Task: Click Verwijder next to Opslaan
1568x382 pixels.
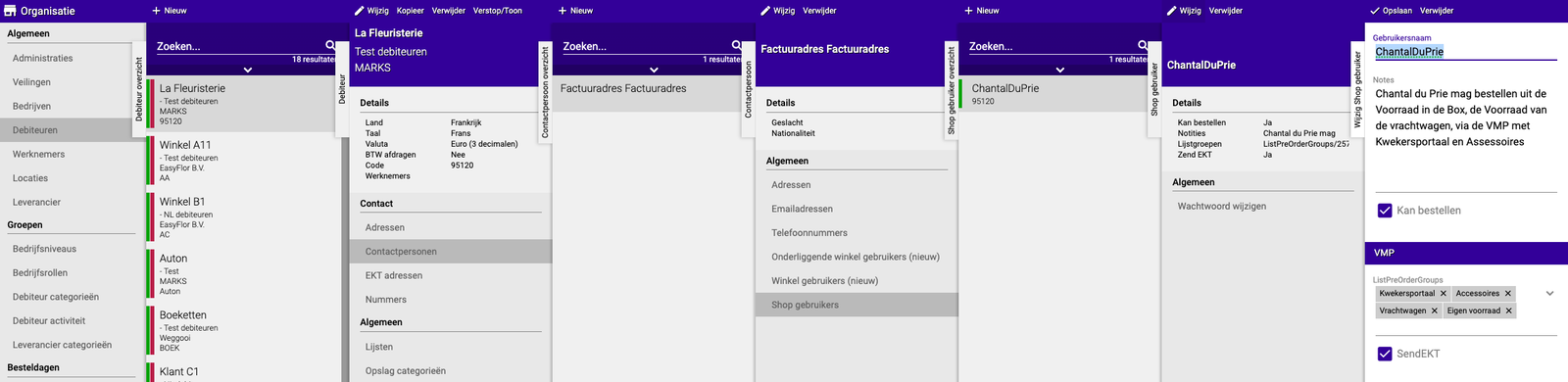Action: tap(1437, 11)
